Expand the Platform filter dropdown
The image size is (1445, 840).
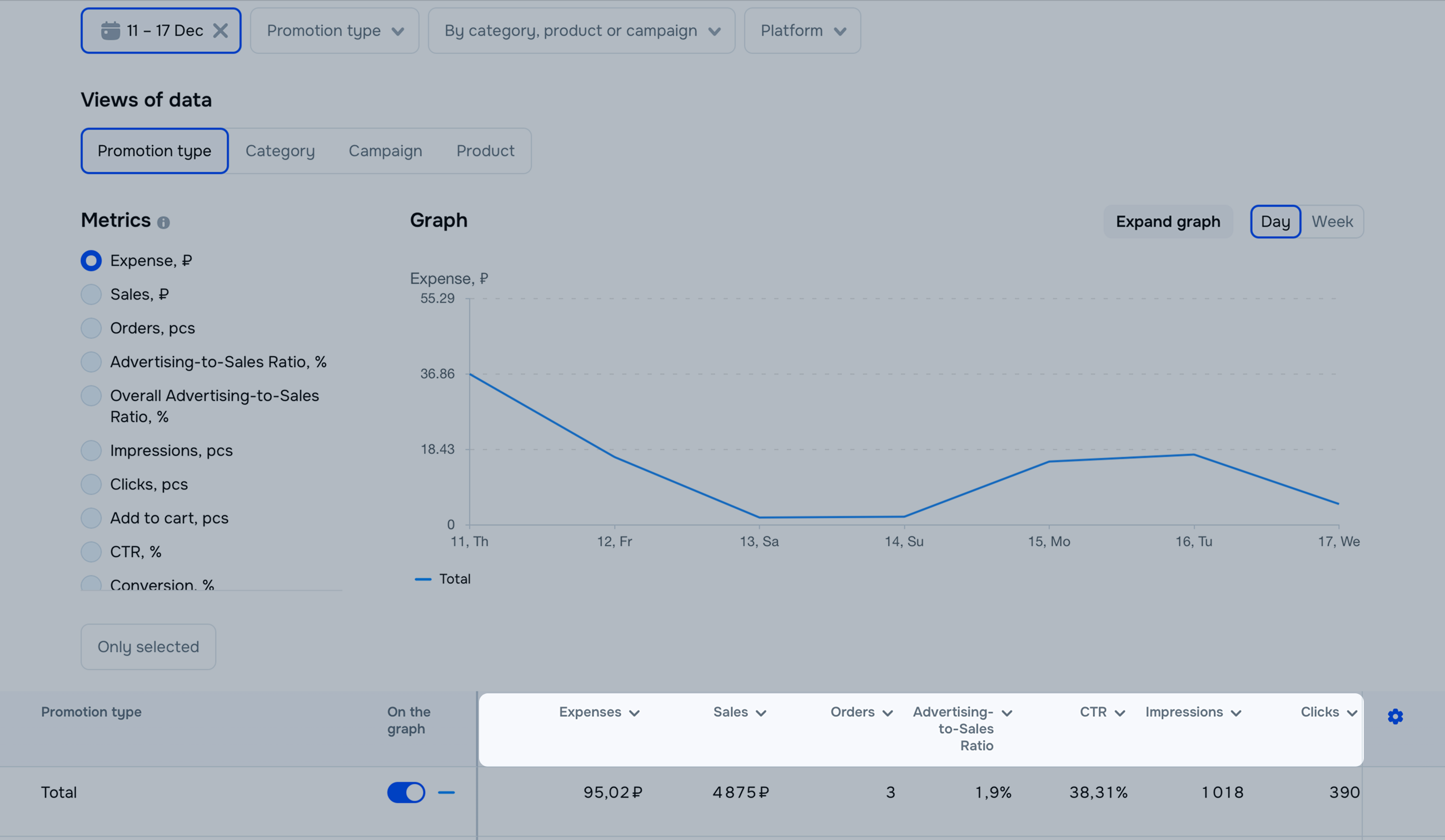(x=802, y=31)
